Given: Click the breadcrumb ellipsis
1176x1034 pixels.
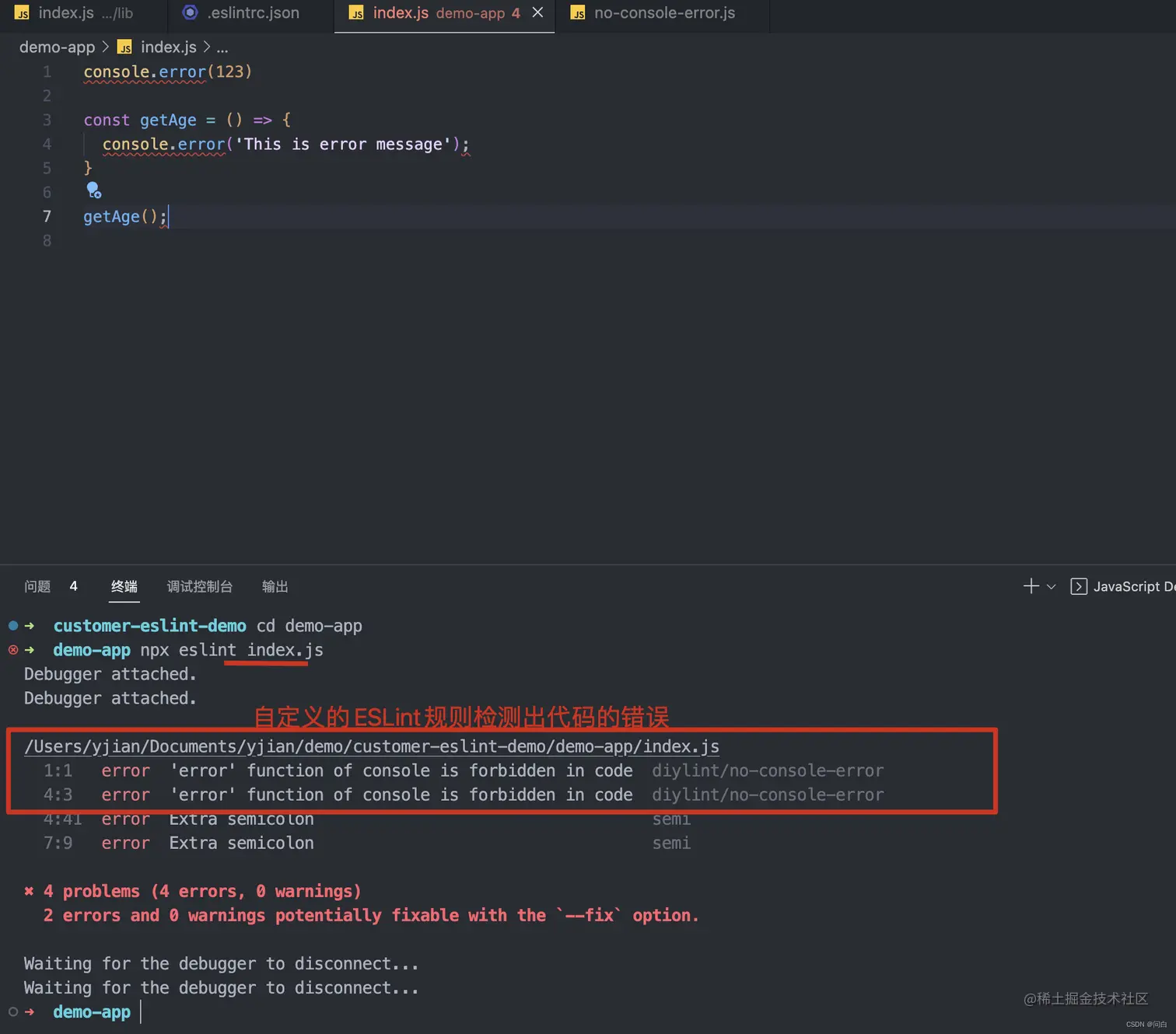Looking at the screenshot, I should 222,48.
